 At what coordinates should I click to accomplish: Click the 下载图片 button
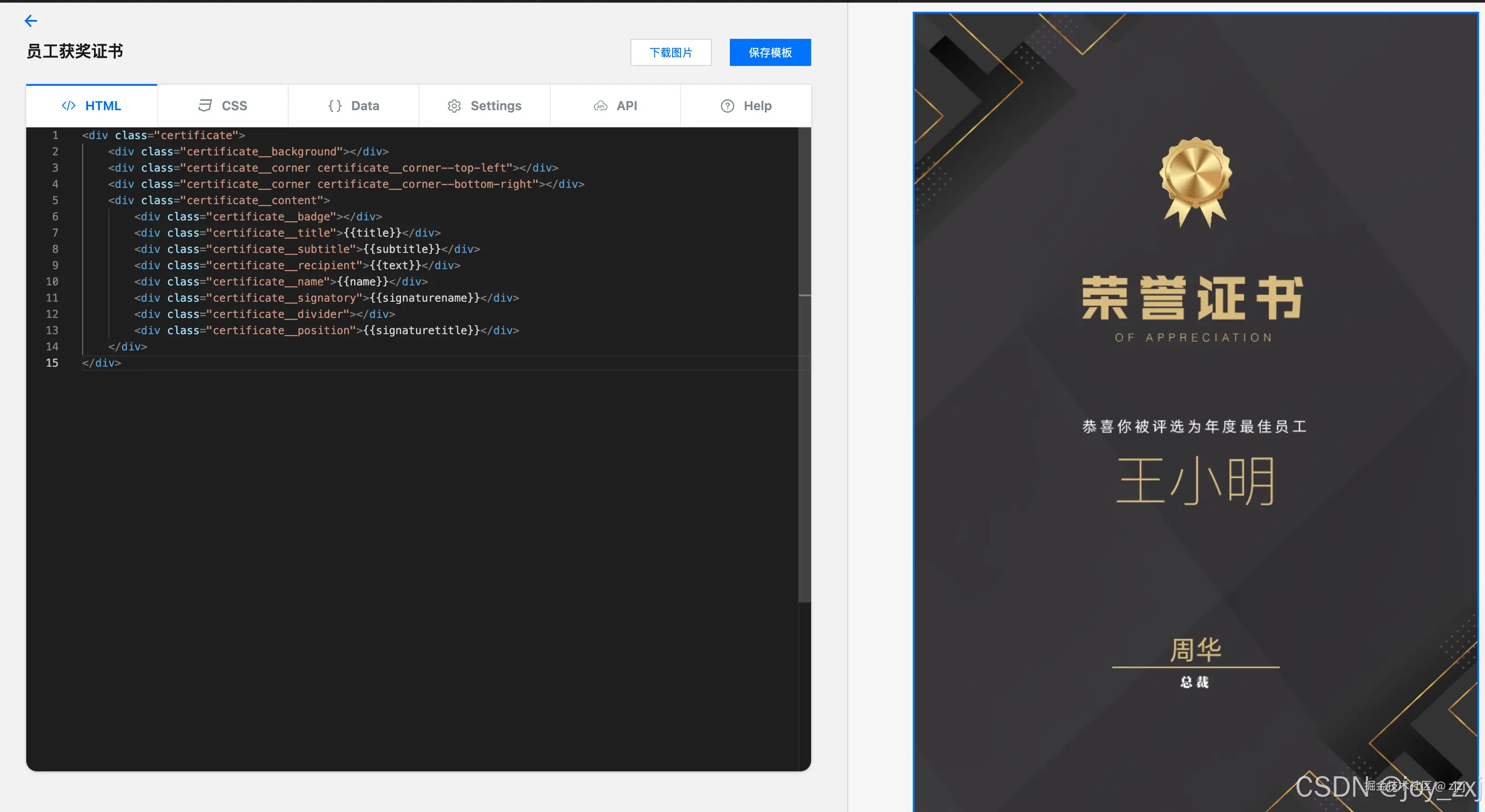coord(671,52)
